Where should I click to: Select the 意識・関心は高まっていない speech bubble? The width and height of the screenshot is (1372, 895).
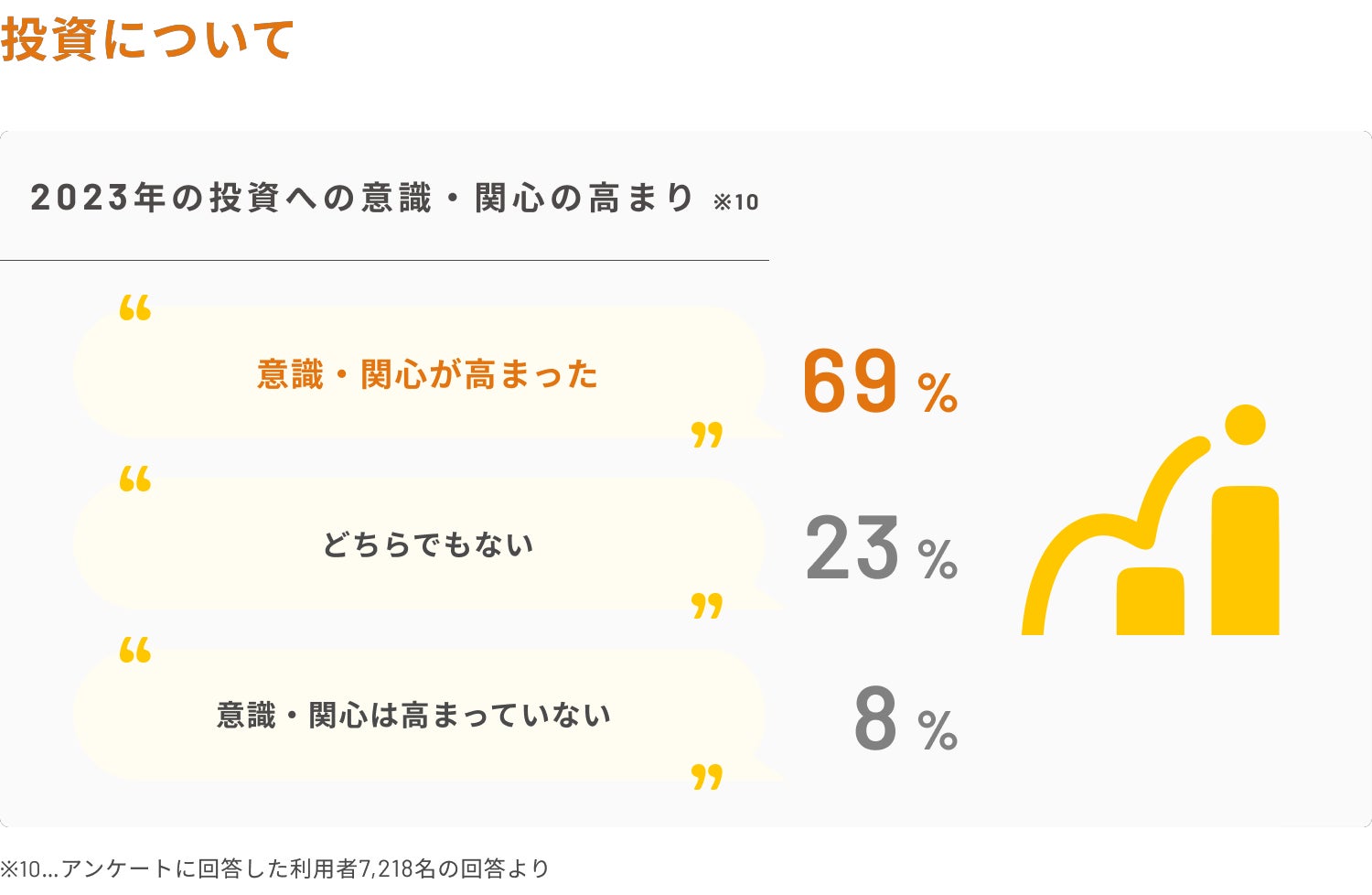(421, 715)
